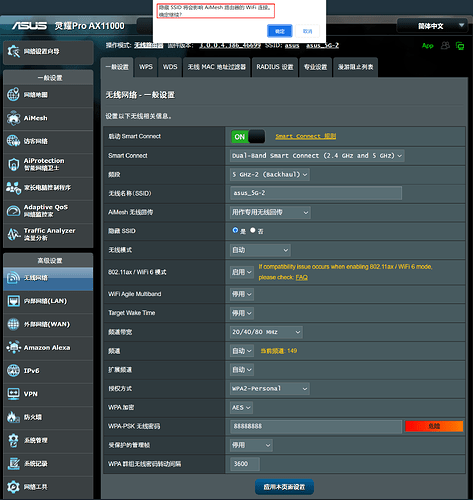
Task: Click the 家长电脑控制程序 parental control icon
Action: [x=13, y=188]
